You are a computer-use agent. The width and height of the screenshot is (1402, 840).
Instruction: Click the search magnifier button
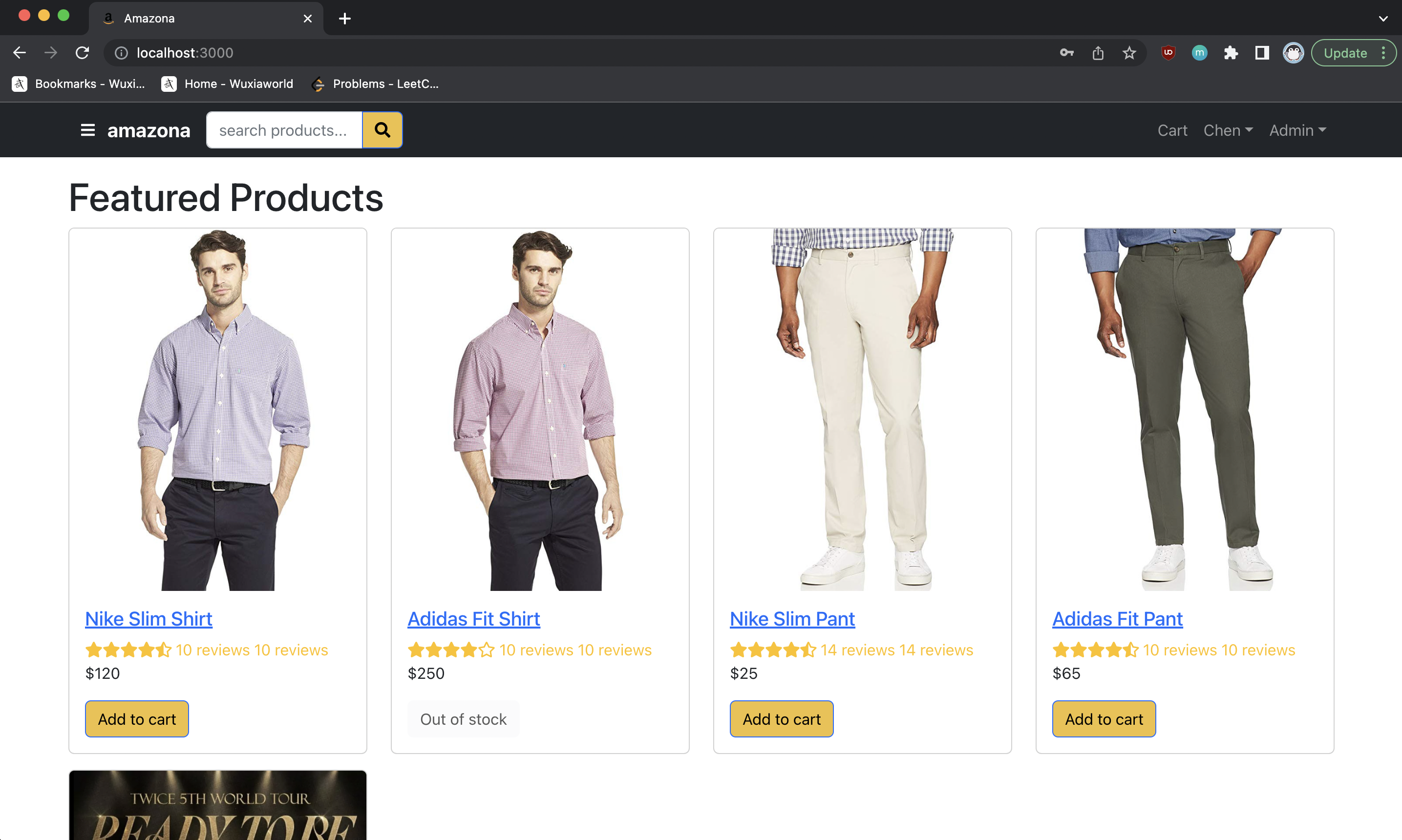coord(382,129)
